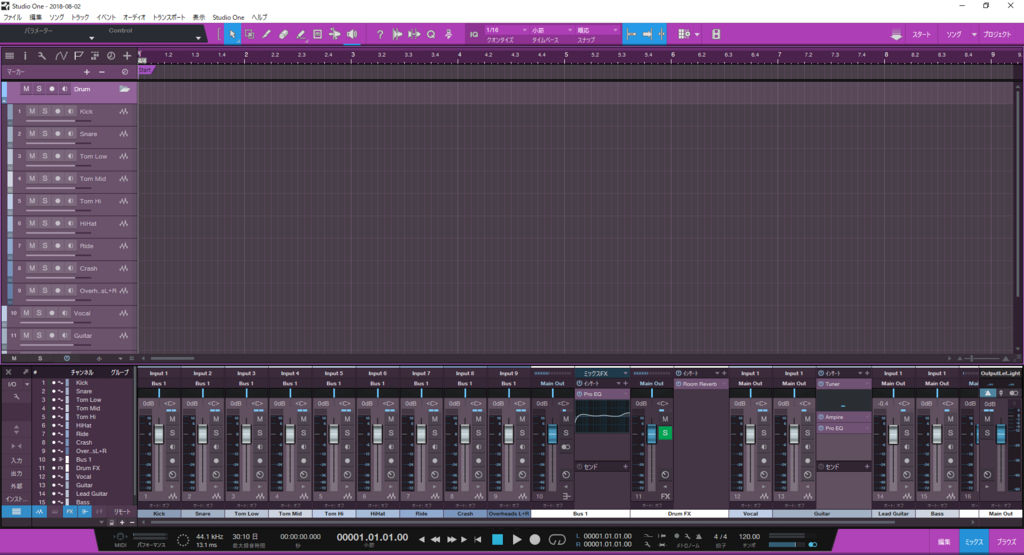Click the スタート button at top right
1024x555 pixels.
(921, 35)
